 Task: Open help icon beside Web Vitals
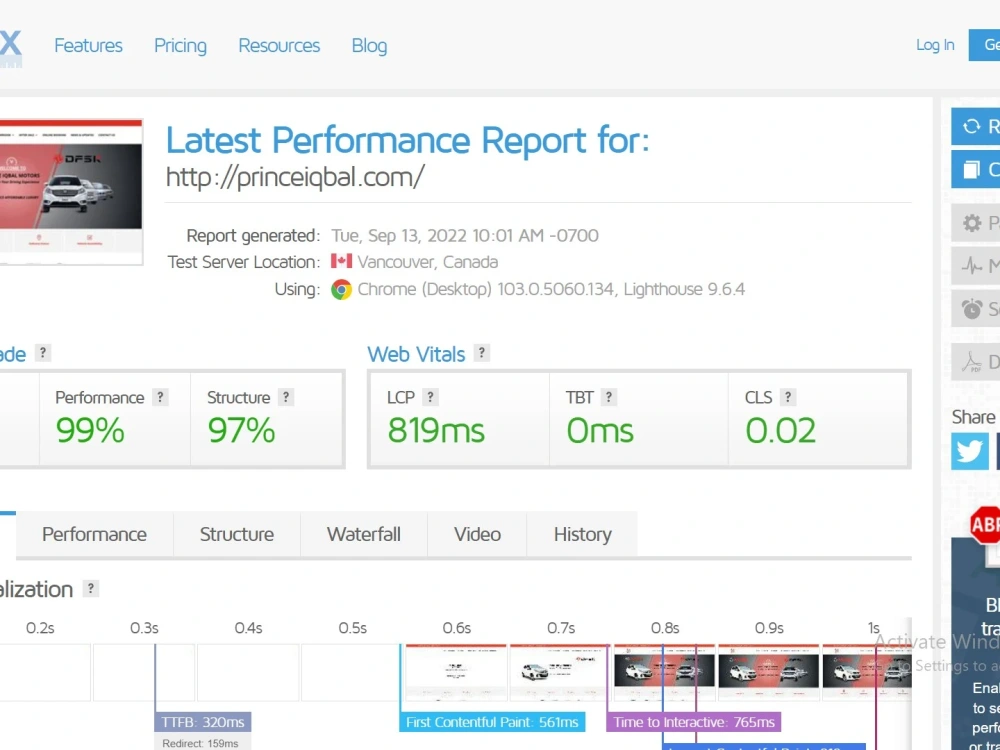[482, 353]
